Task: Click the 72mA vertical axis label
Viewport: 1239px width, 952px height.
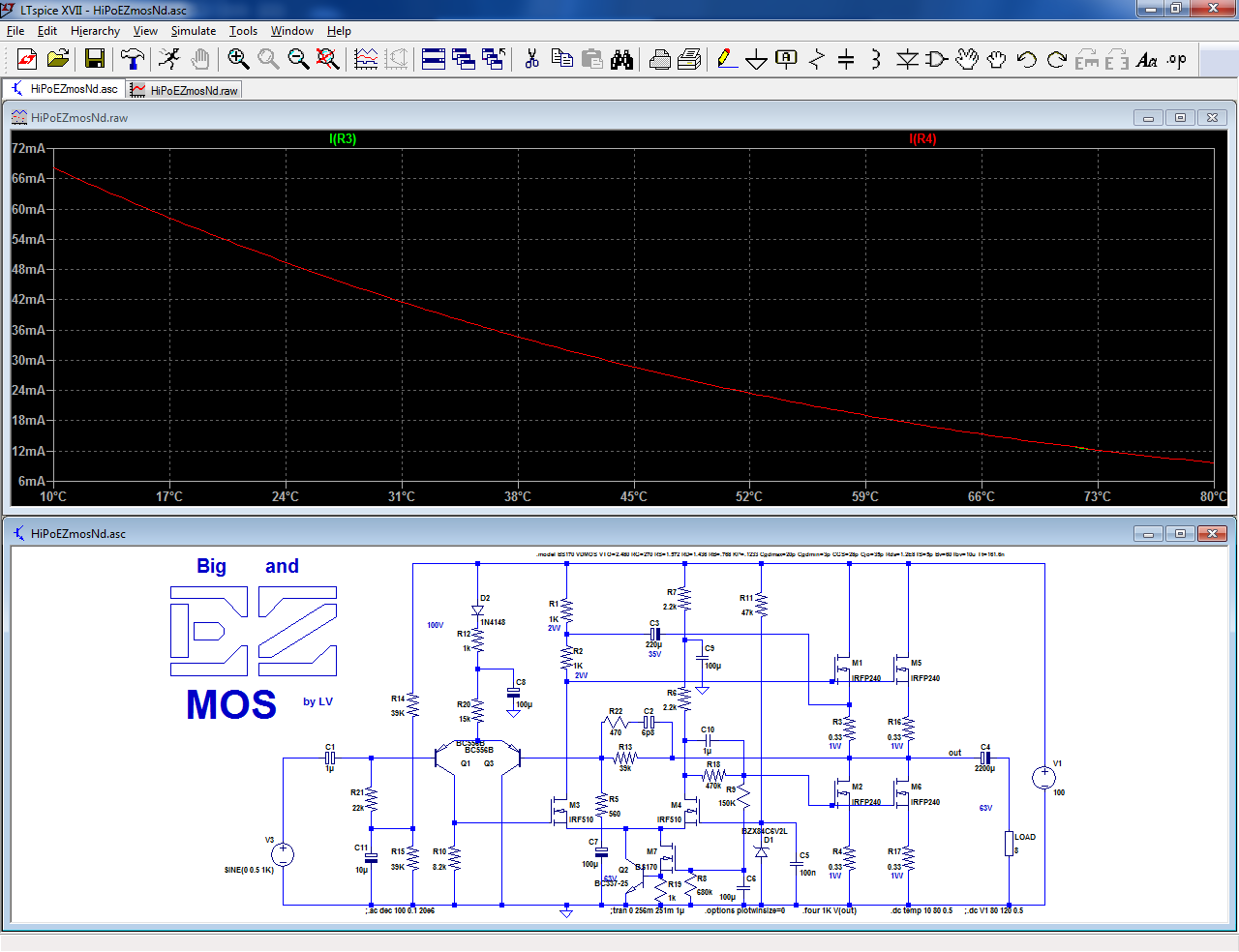Action: pos(28,148)
